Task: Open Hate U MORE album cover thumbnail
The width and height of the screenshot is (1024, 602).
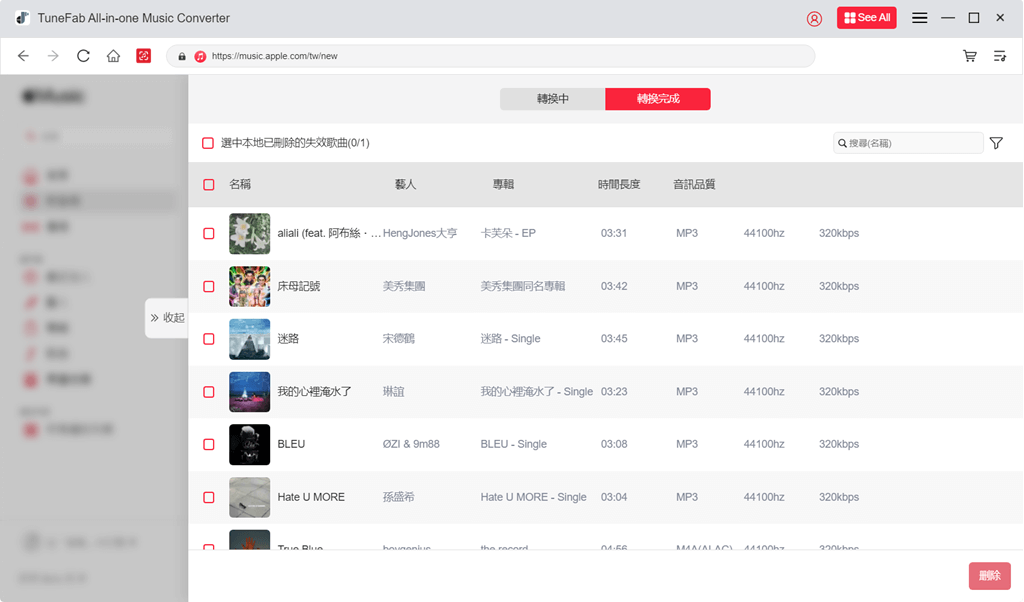Action: (x=249, y=498)
